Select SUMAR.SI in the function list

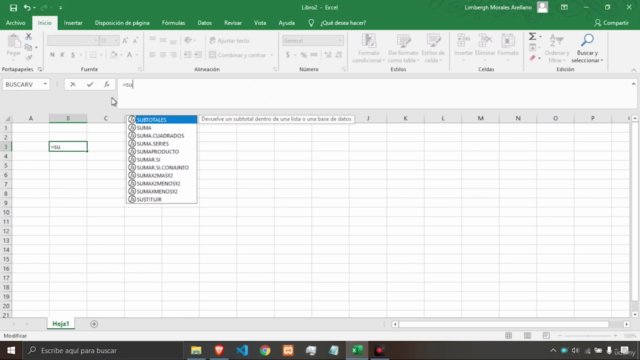click(162, 160)
